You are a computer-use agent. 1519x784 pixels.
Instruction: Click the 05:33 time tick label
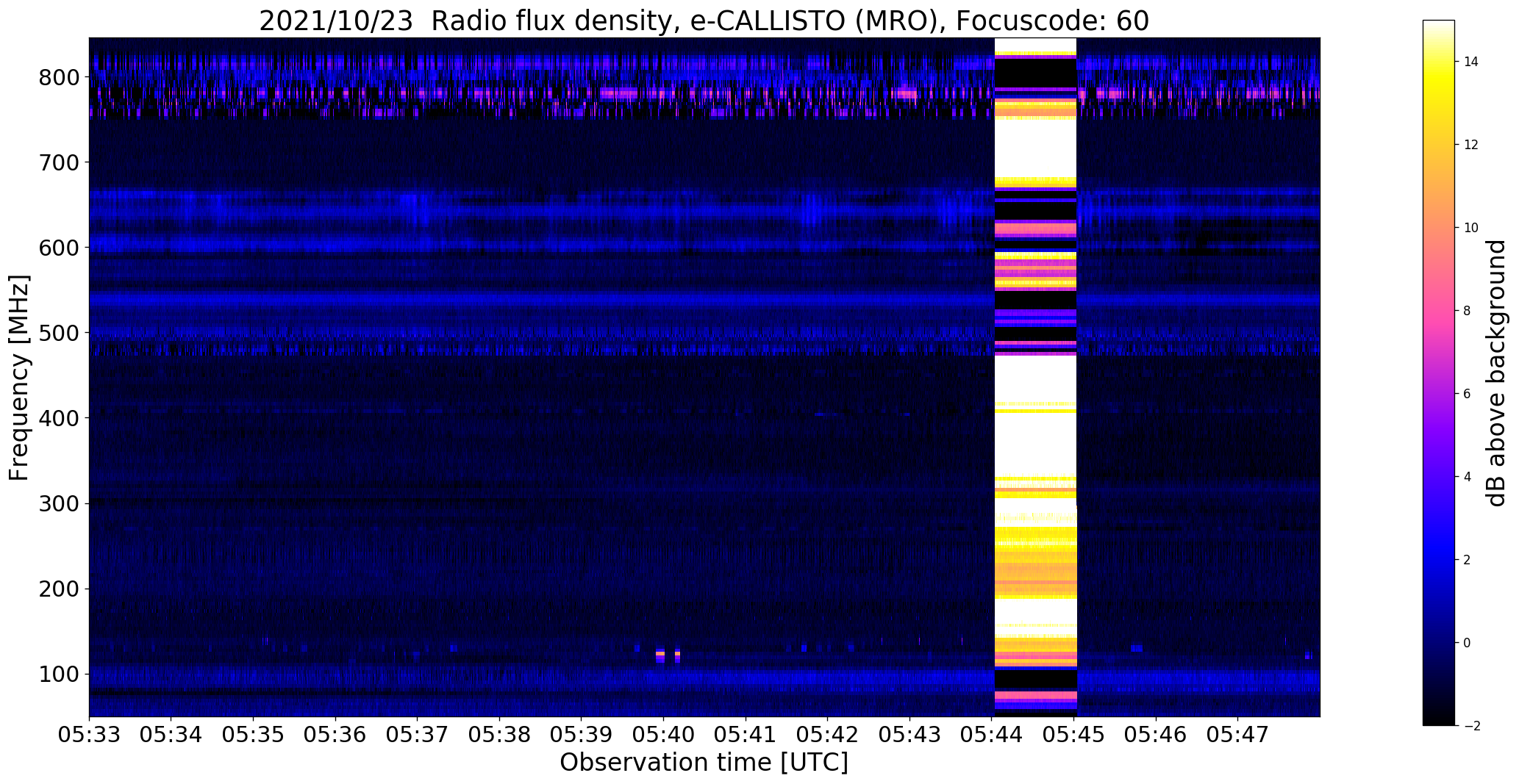click(89, 736)
